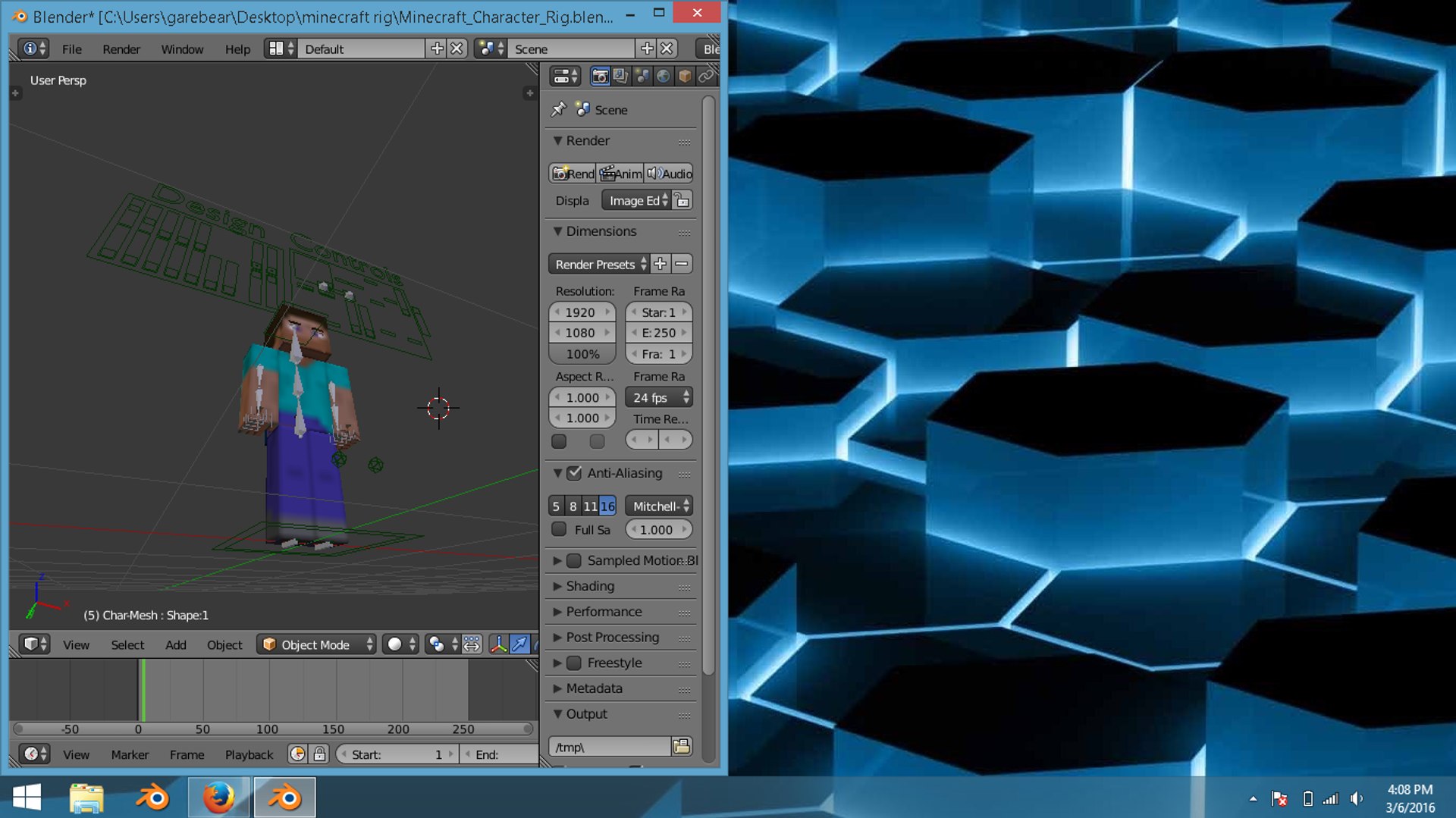This screenshot has height=818, width=1456.
Task: Toggle the pin icon next to Scene
Action: point(559,109)
